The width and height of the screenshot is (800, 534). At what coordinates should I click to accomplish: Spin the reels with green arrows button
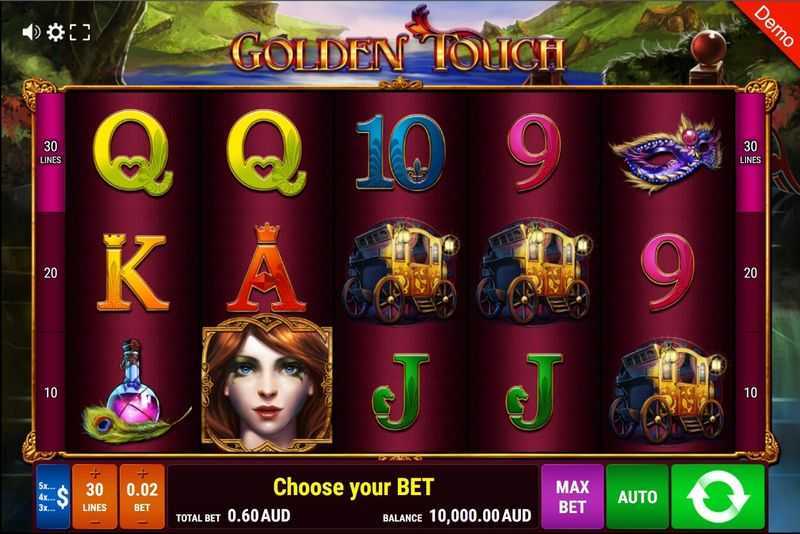(x=718, y=497)
